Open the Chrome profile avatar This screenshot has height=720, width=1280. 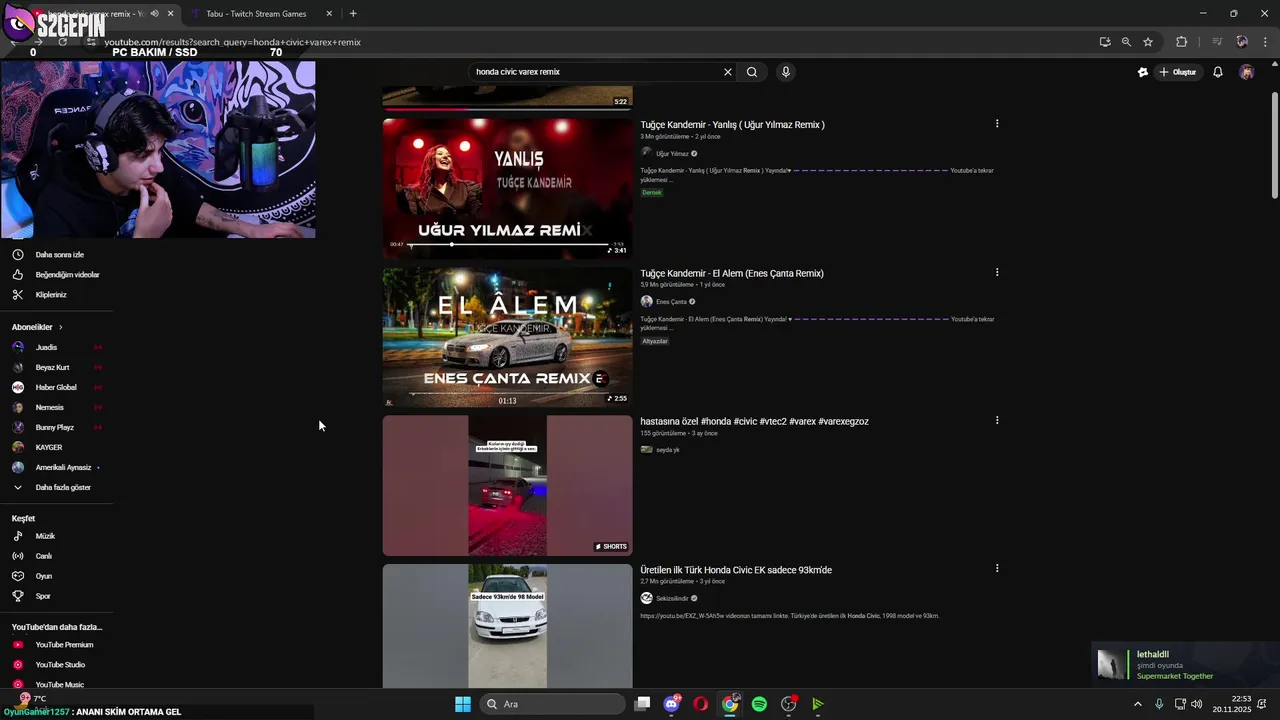pyautogui.click(x=1242, y=42)
